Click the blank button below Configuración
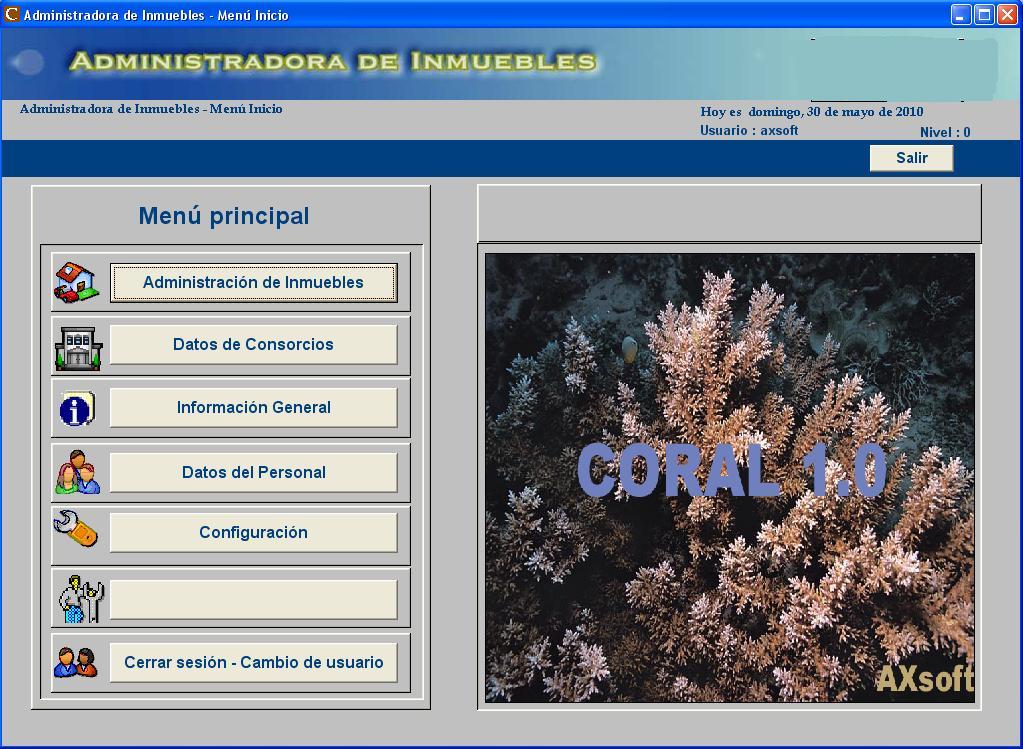 pos(253,600)
